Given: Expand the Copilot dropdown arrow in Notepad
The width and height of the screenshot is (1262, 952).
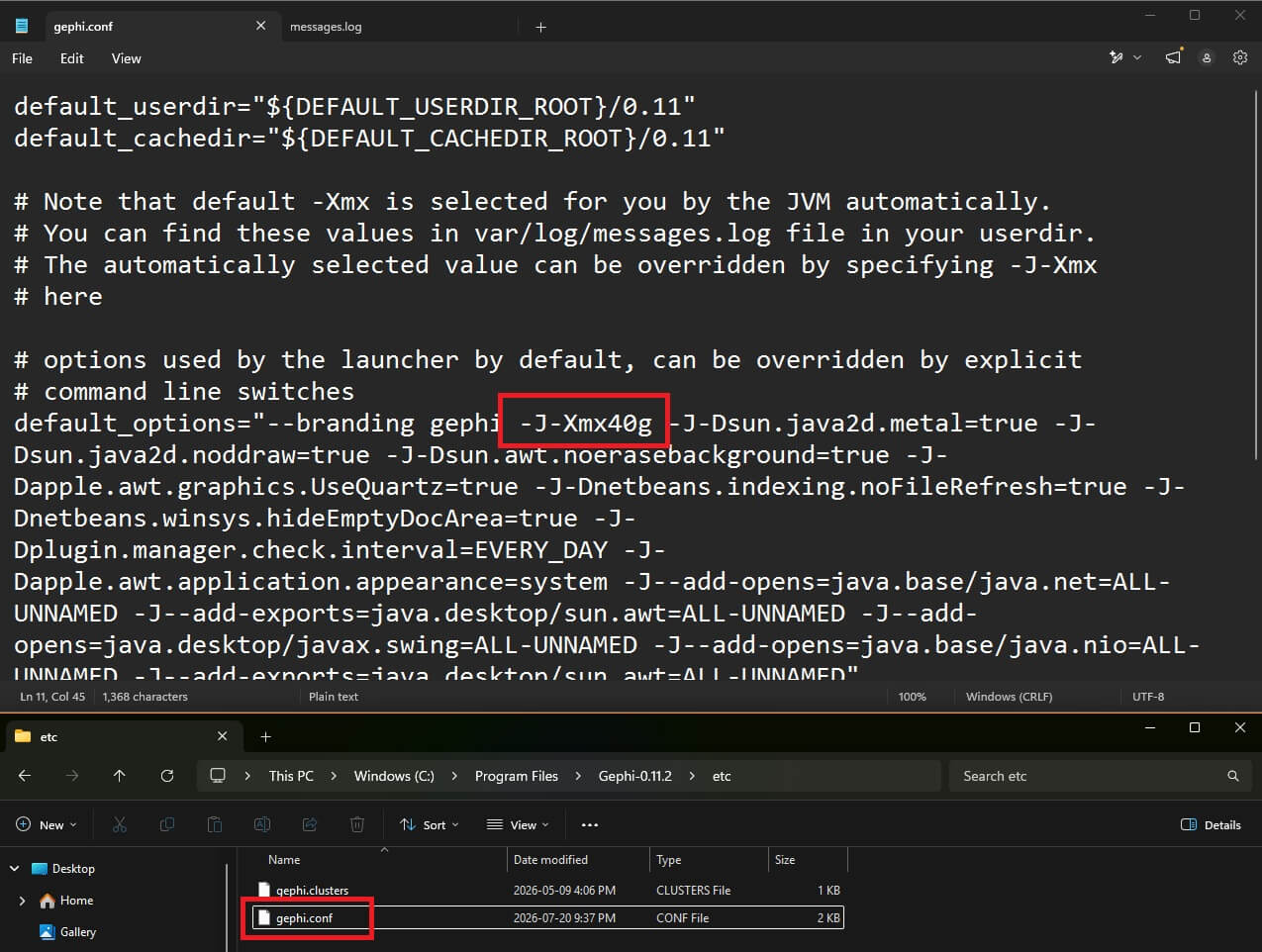Looking at the screenshot, I should [1137, 58].
